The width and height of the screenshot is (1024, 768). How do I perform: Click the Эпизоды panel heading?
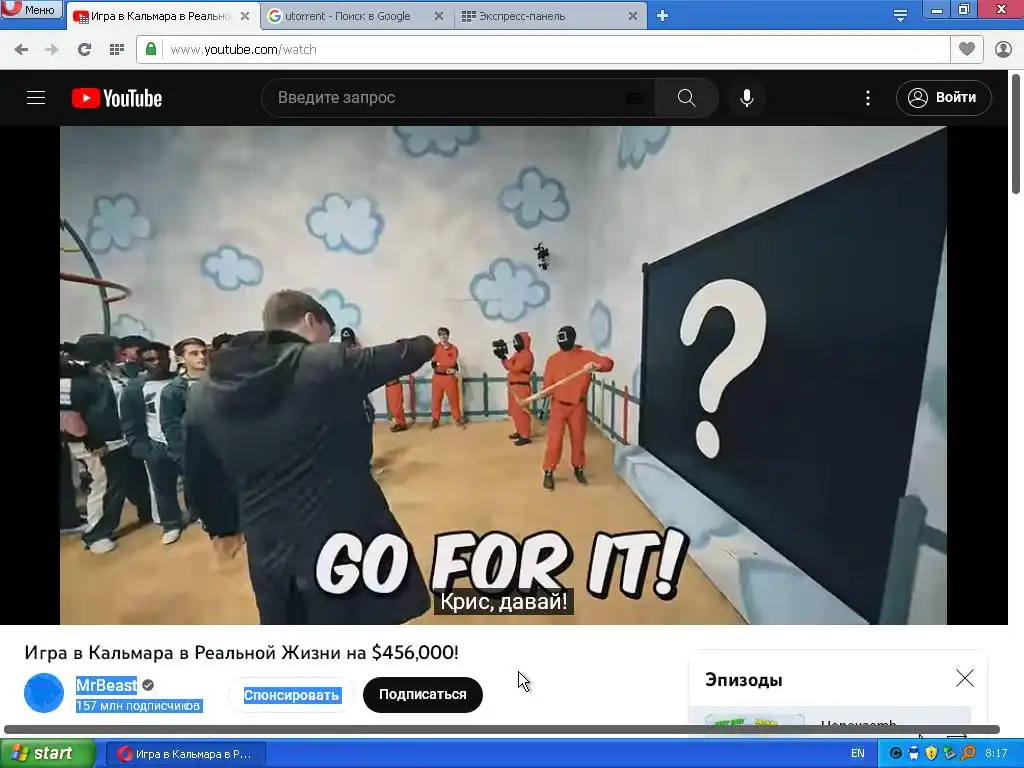744,680
